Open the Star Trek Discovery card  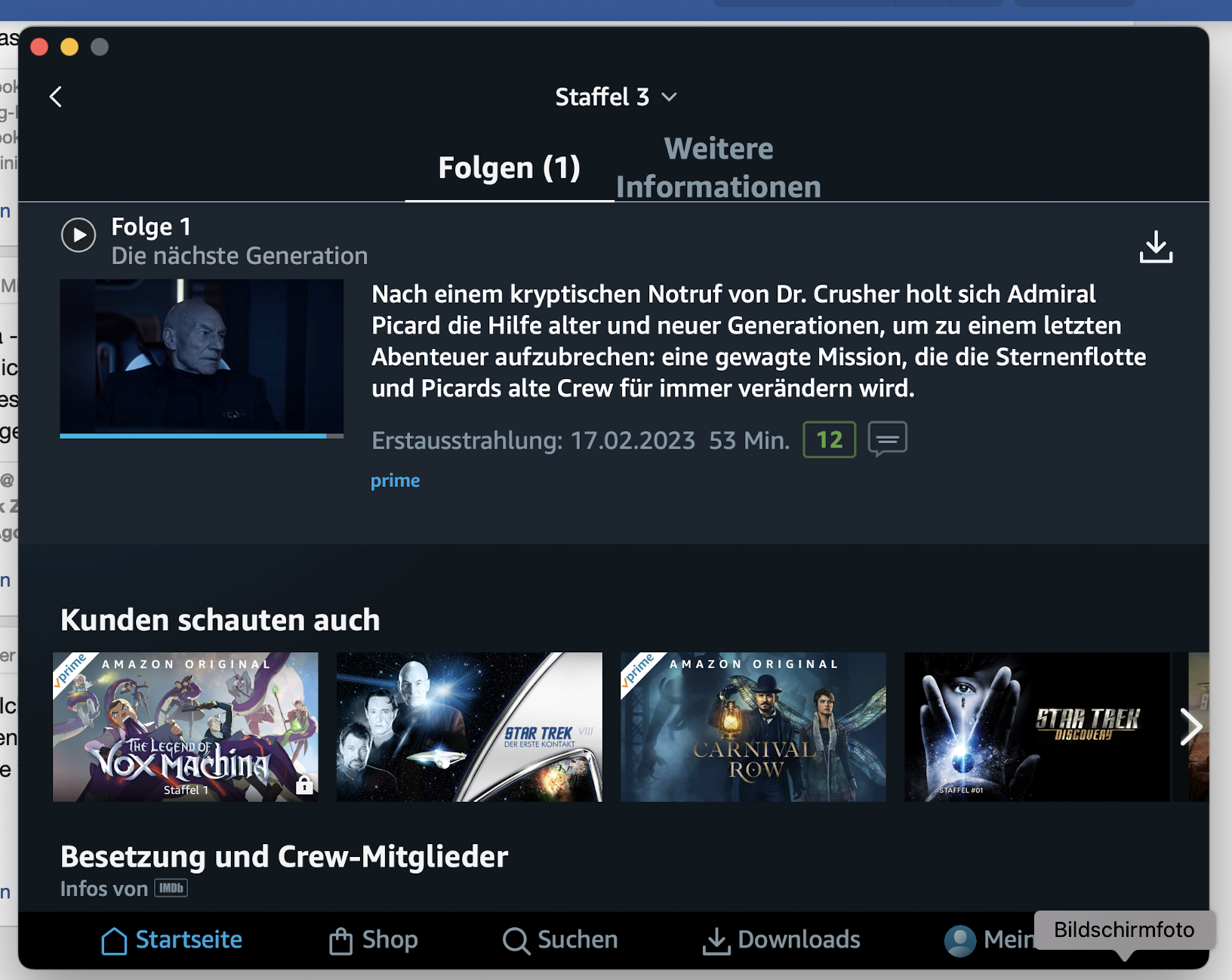pyautogui.click(x=1037, y=726)
